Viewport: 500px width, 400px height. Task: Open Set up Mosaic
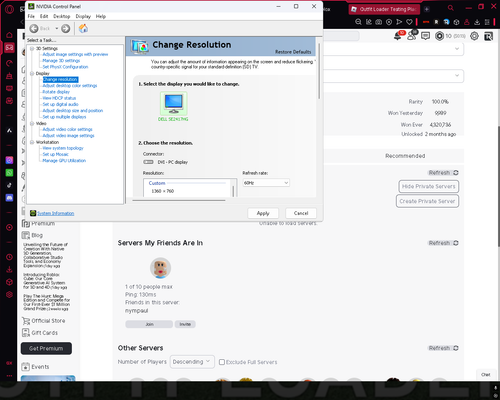point(55,154)
